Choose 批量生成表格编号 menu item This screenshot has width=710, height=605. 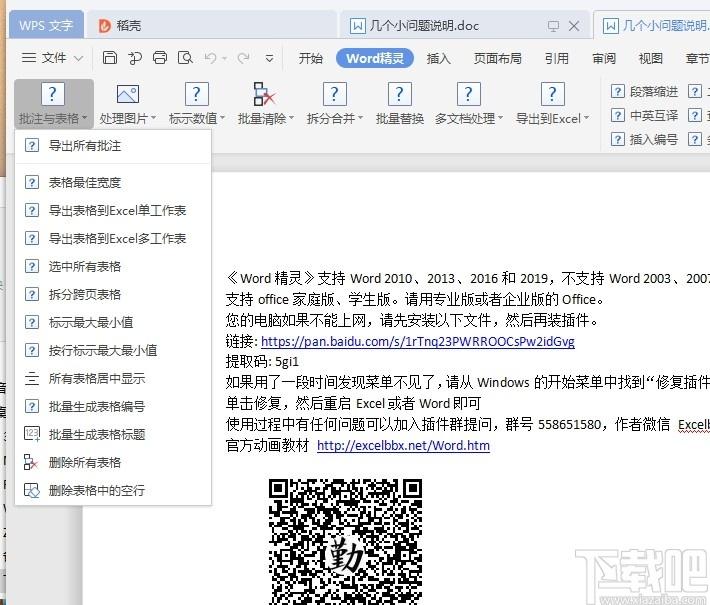(113, 407)
